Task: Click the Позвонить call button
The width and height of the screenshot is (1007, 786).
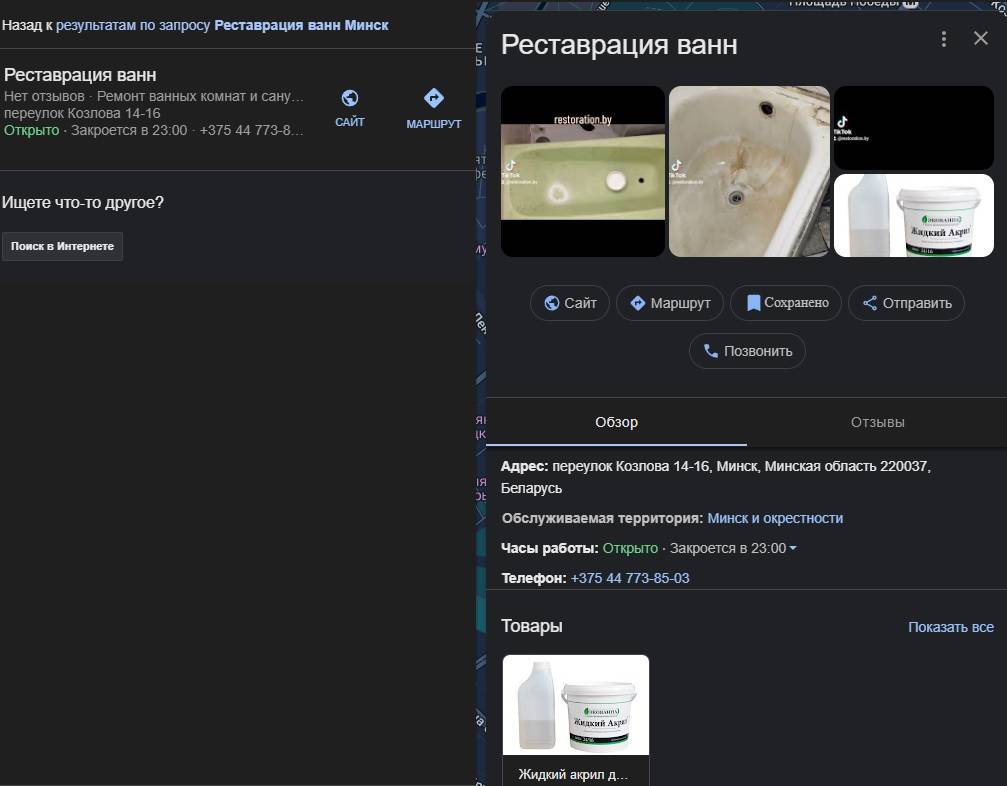Action: click(747, 351)
